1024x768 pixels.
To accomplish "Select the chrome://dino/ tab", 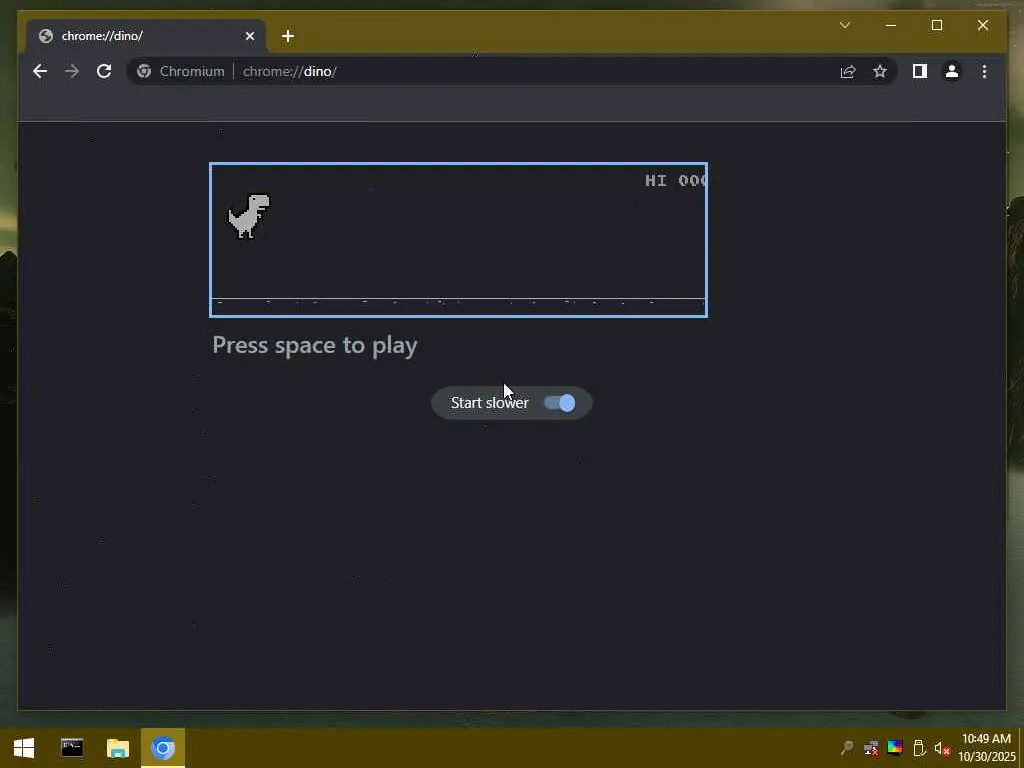I will coord(145,36).
